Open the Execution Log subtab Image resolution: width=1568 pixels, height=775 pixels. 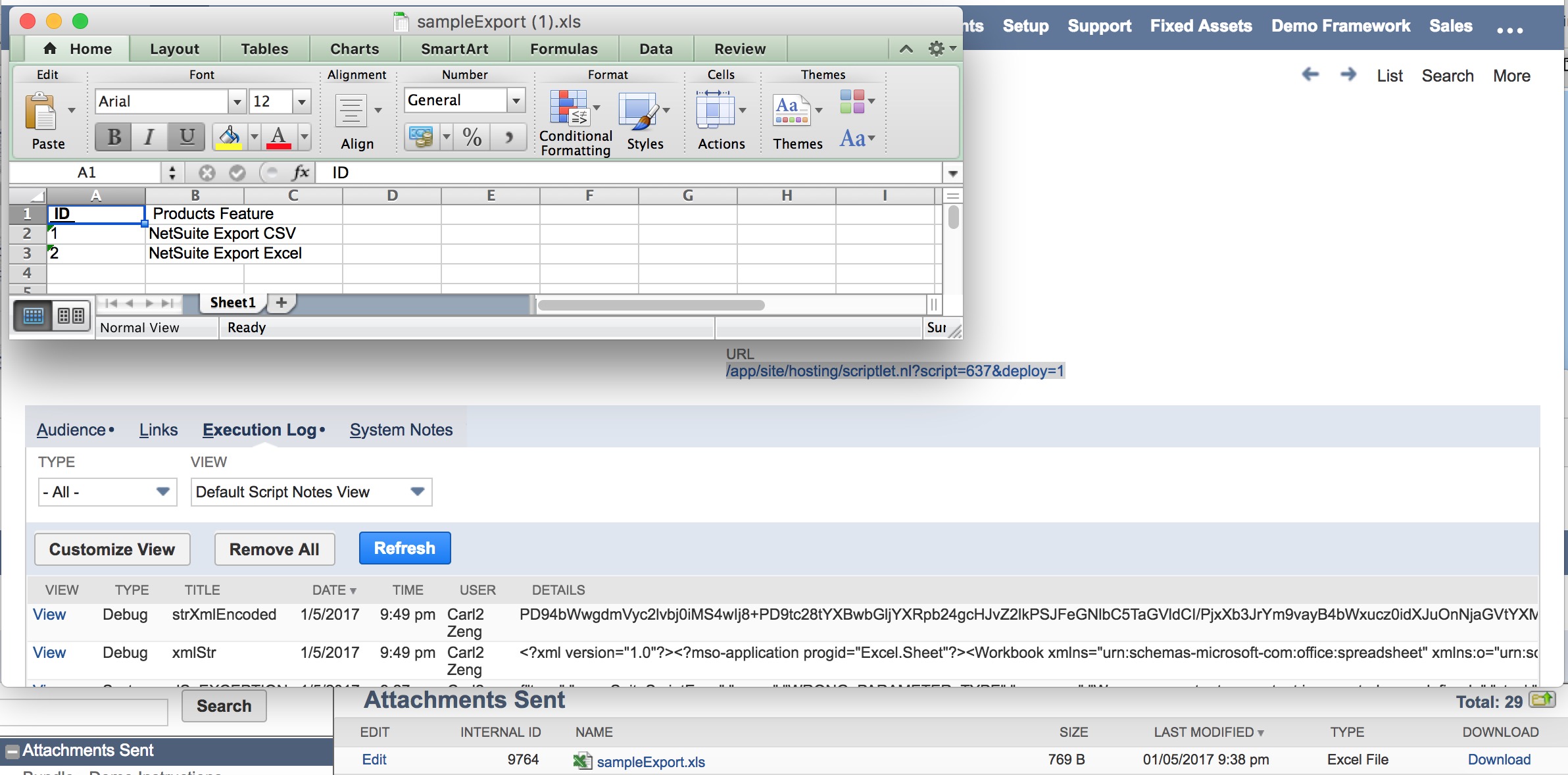point(263,430)
